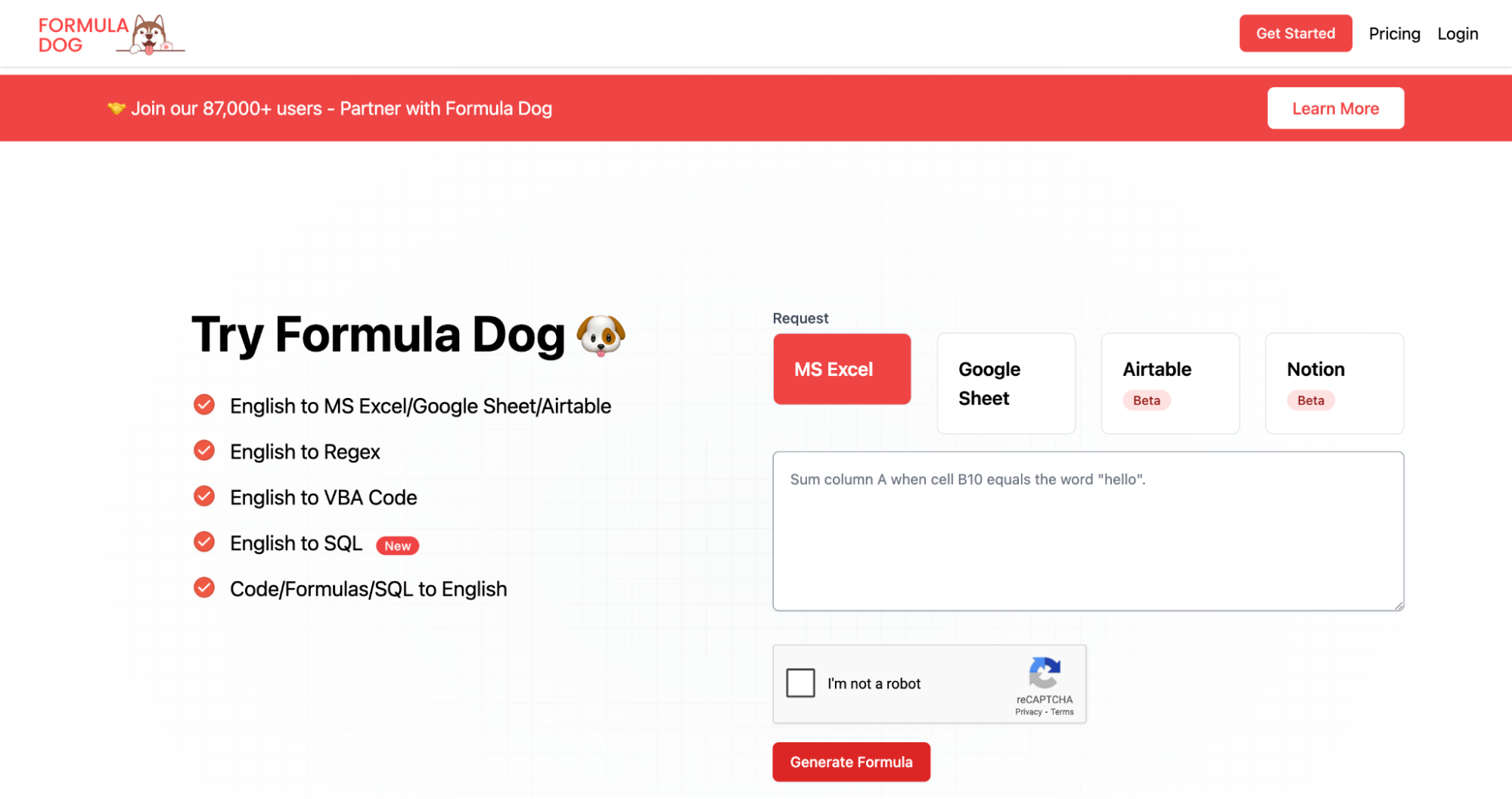Screen dimensions: 1512x799
Task: Check the 'I'm not a robot' box
Action: pos(799,682)
